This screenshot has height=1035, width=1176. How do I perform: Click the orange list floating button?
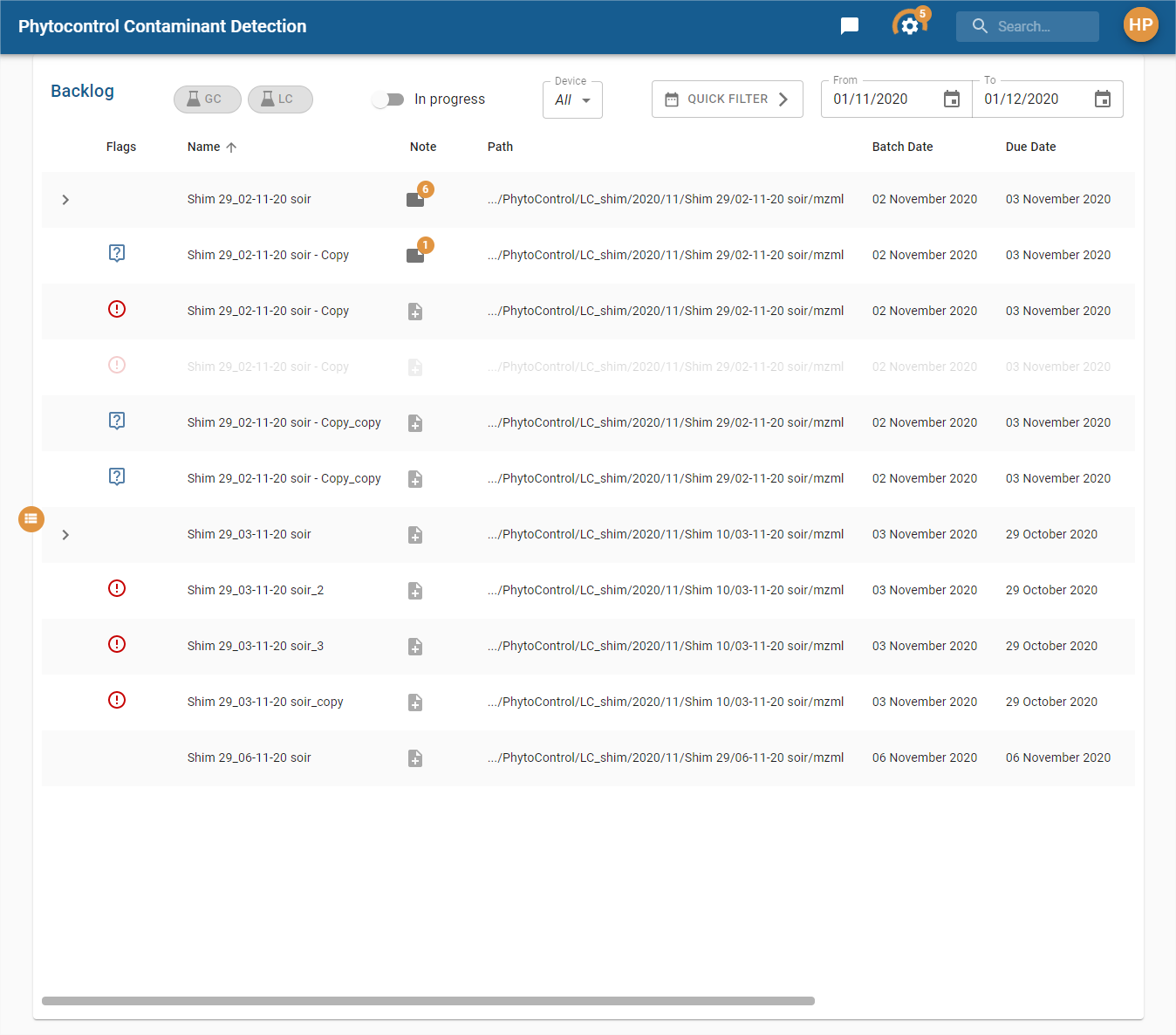tap(31, 518)
